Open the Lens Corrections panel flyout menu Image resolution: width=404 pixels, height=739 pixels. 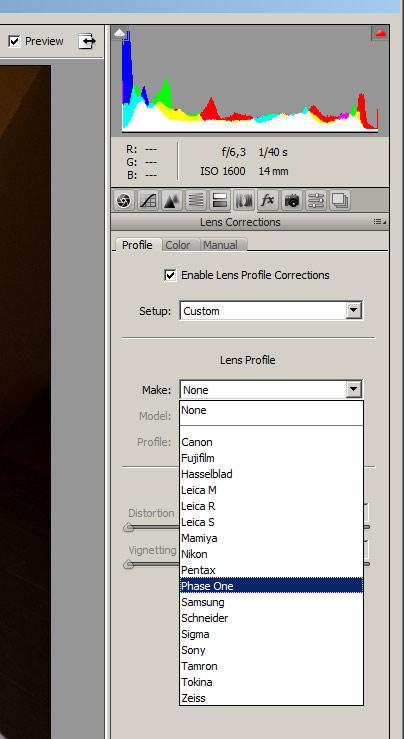point(379,222)
